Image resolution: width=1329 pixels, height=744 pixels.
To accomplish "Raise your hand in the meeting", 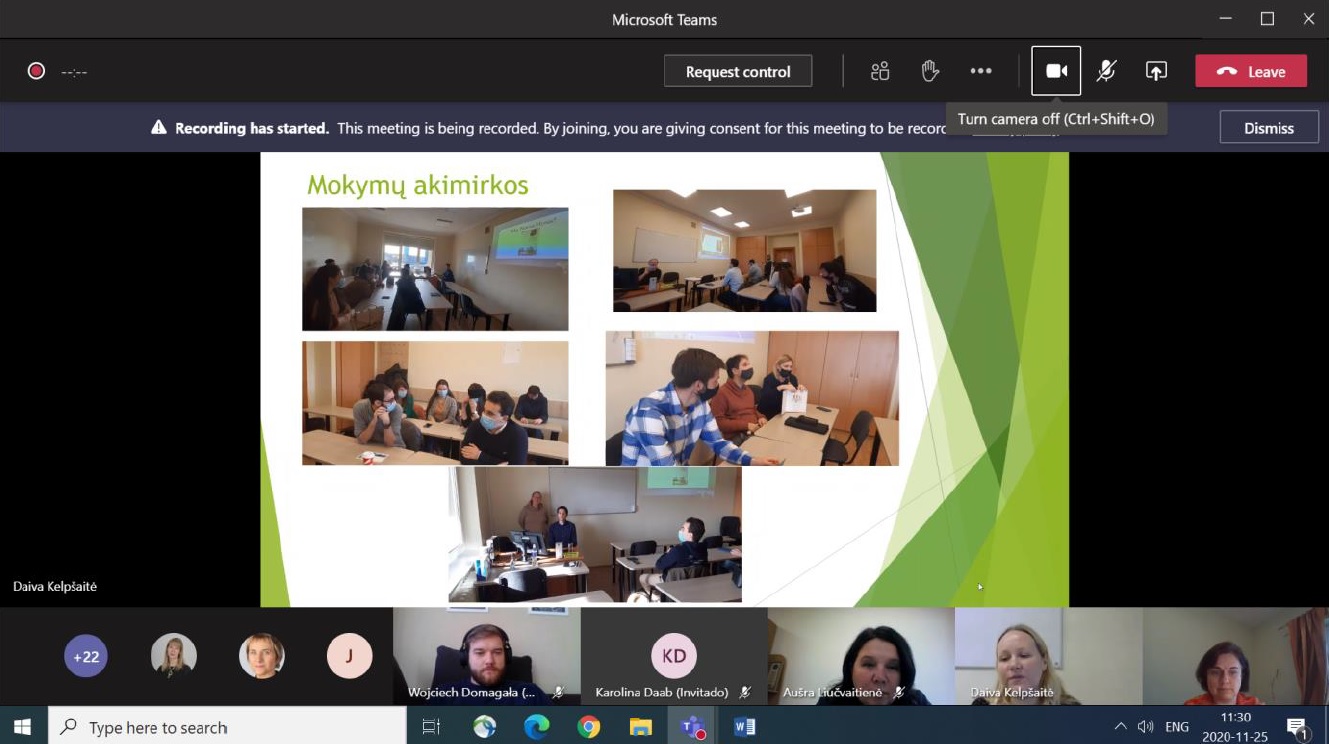I will (x=930, y=71).
